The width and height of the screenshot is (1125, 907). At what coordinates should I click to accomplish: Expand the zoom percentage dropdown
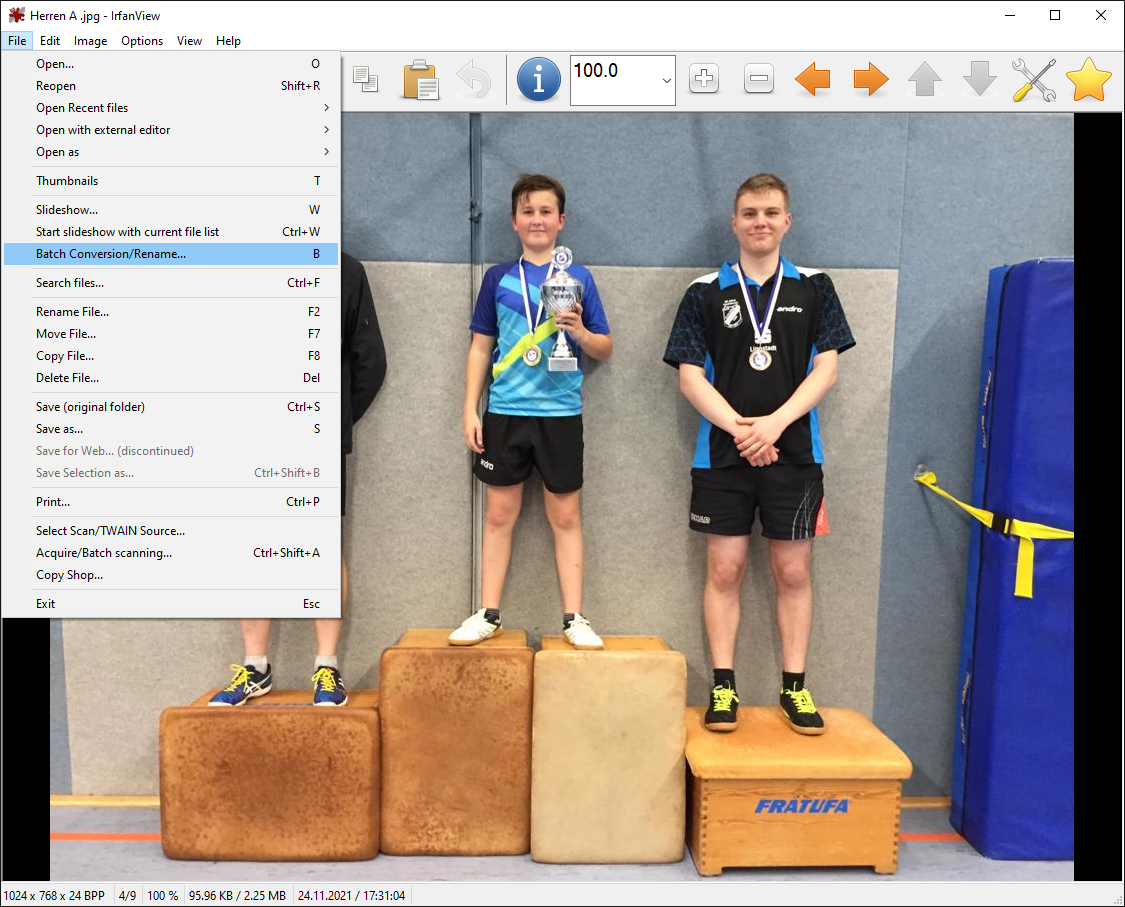666,81
